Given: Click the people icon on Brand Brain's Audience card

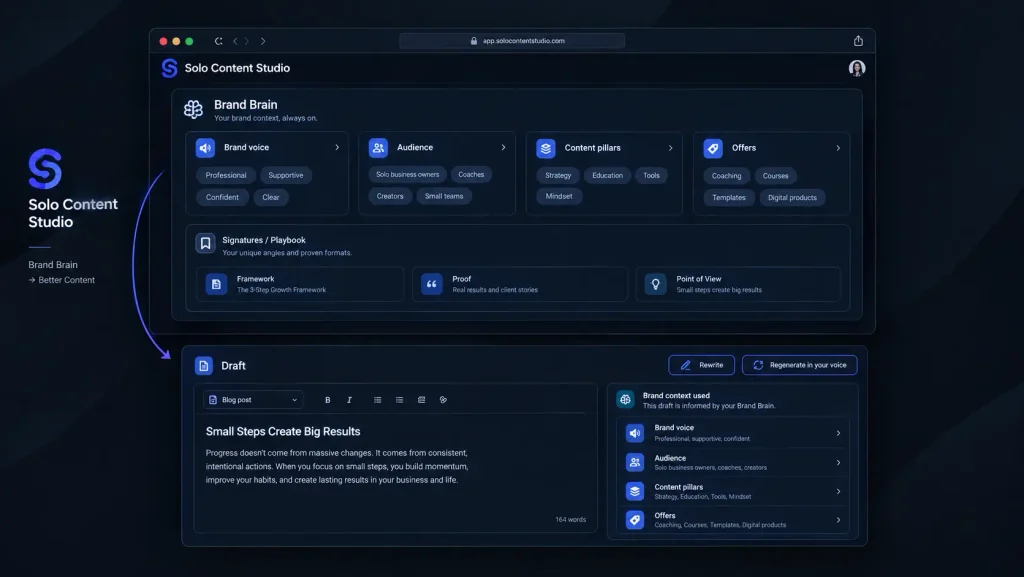Looking at the screenshot, I should pyautogui.click(x=378, y=148).
